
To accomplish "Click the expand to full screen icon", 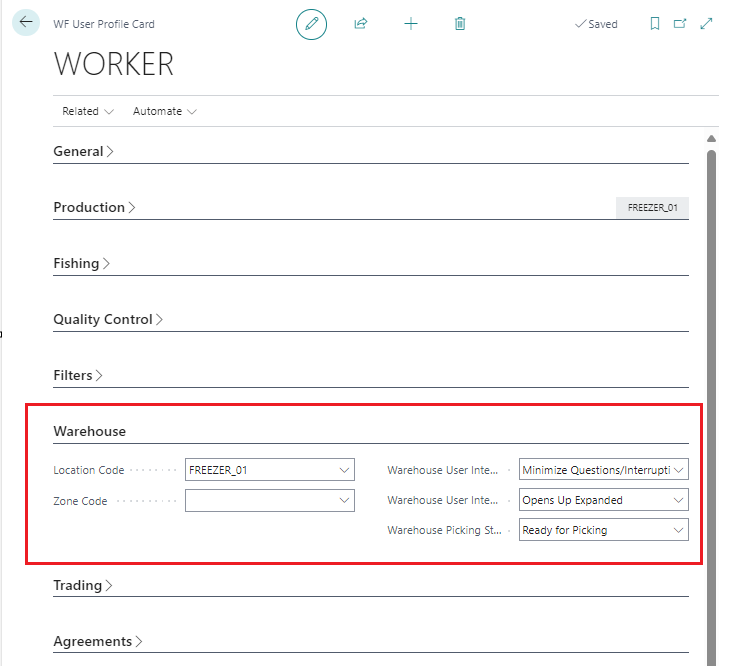I will (x=707, y=24).
